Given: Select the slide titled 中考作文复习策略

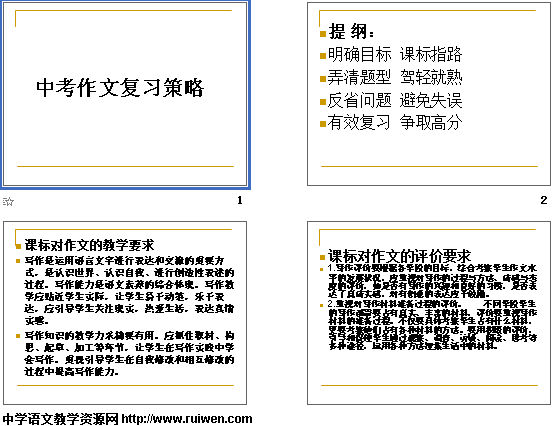Looking at the screenshot, I should (125, 94).
